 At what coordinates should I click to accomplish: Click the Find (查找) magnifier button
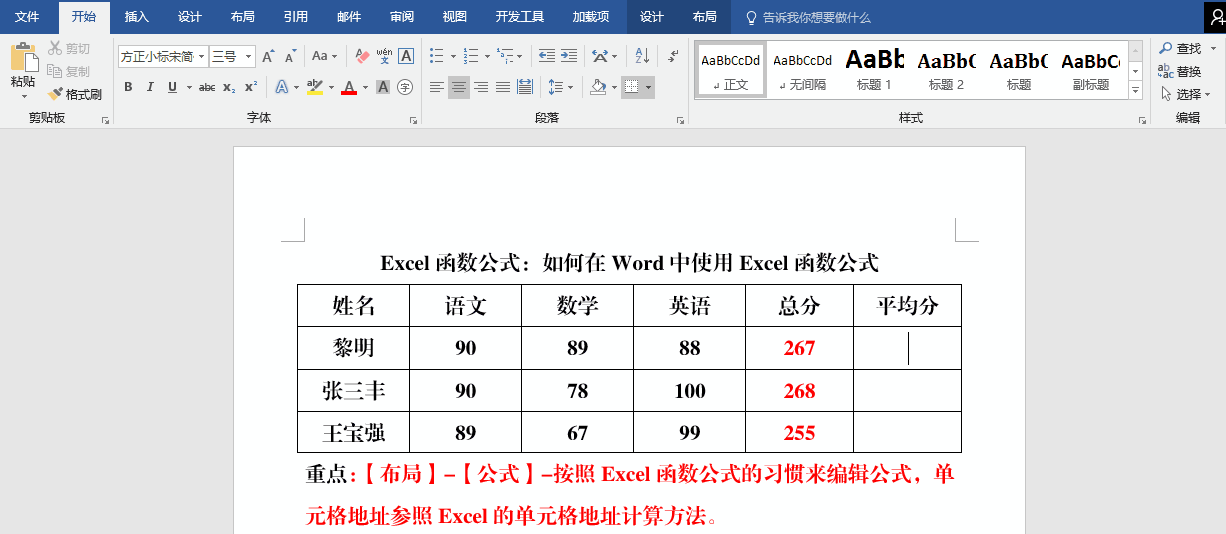(x=1181, y=49)
